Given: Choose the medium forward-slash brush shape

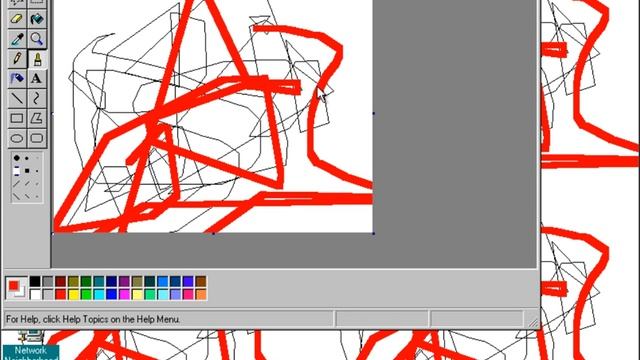Looking at the screenshot, I should pyautogui.click(x=27, y=184).
